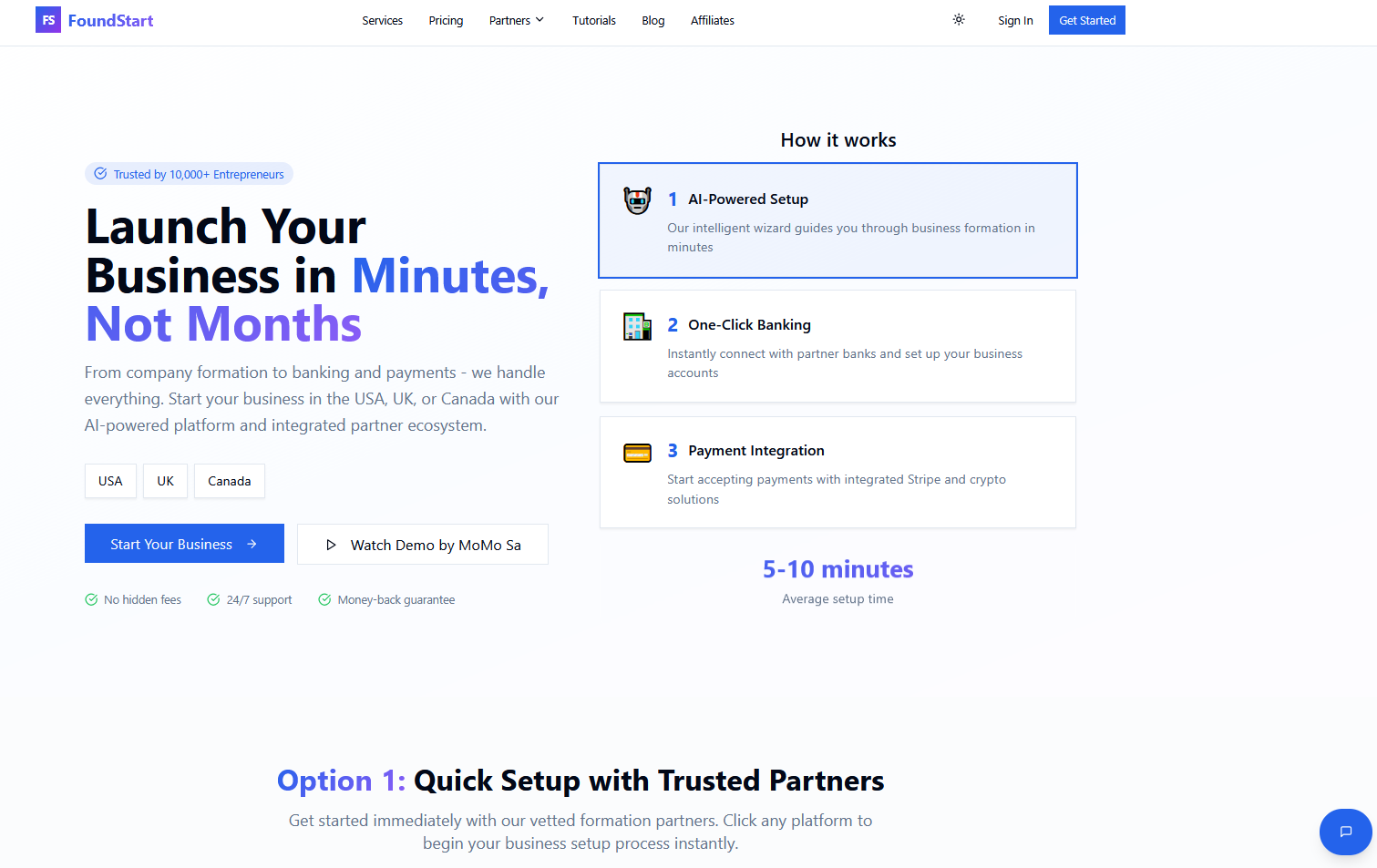Click the Get Started button
Screen dimensions: 1377x868
coord(1087,20)
